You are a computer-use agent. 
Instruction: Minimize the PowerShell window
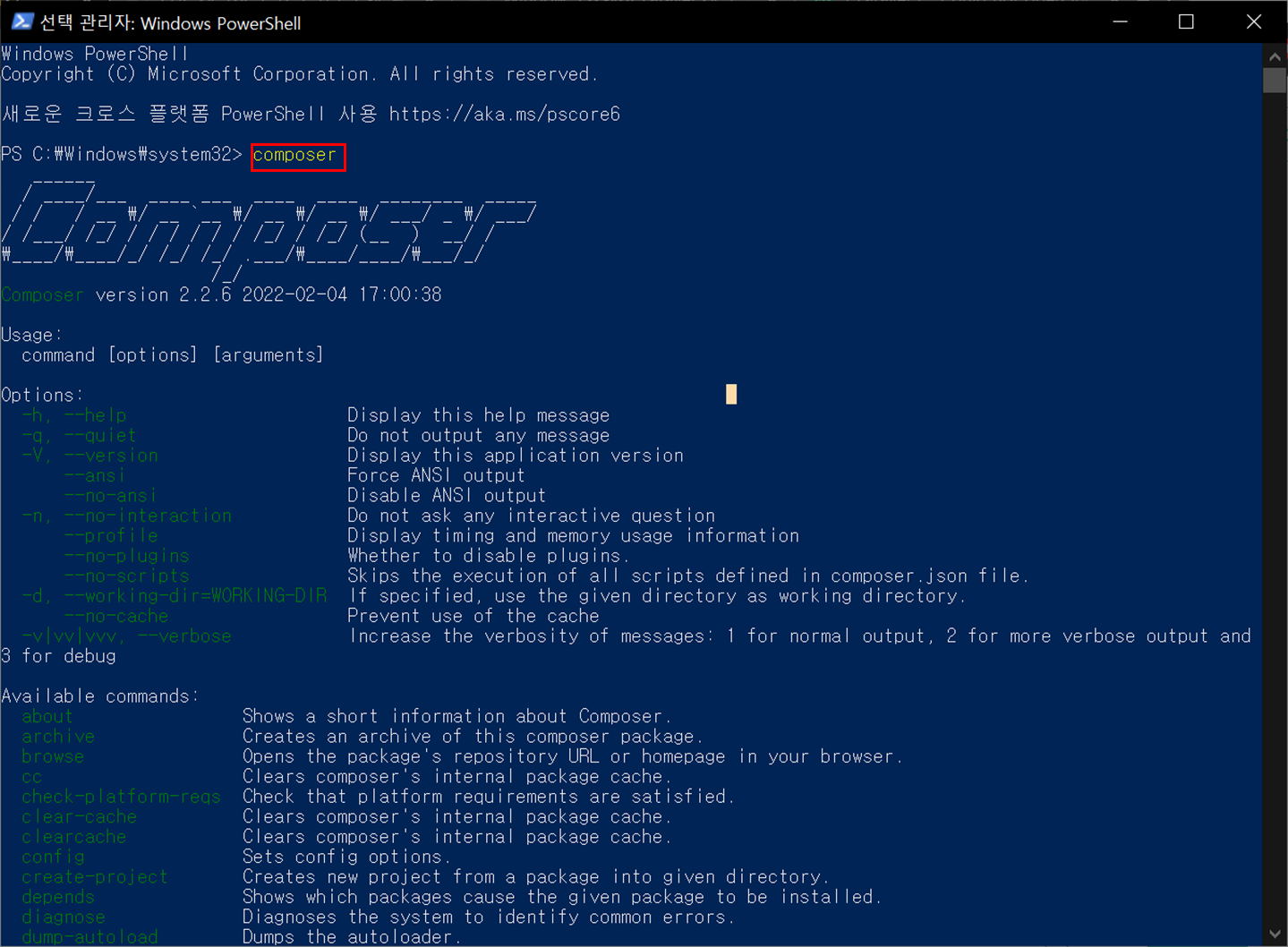pyautogui.click(x=1120, y=21)
